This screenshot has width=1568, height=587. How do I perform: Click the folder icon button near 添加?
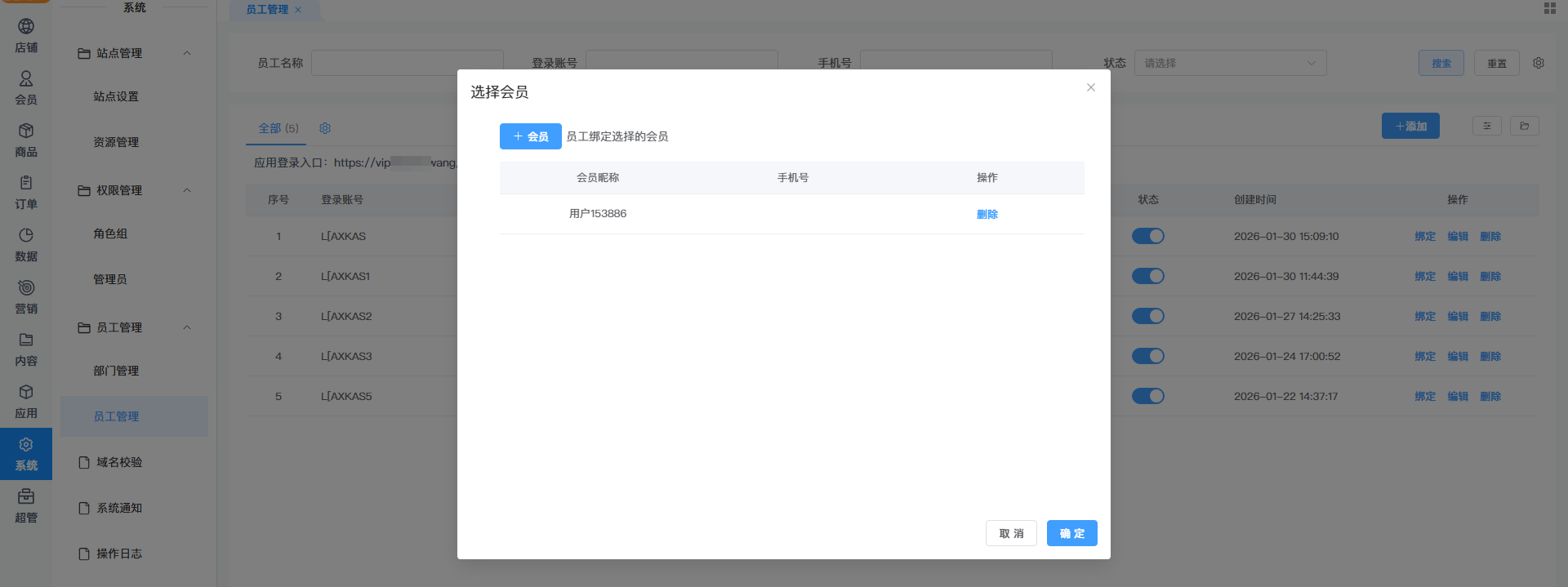tap(1524, 126)
